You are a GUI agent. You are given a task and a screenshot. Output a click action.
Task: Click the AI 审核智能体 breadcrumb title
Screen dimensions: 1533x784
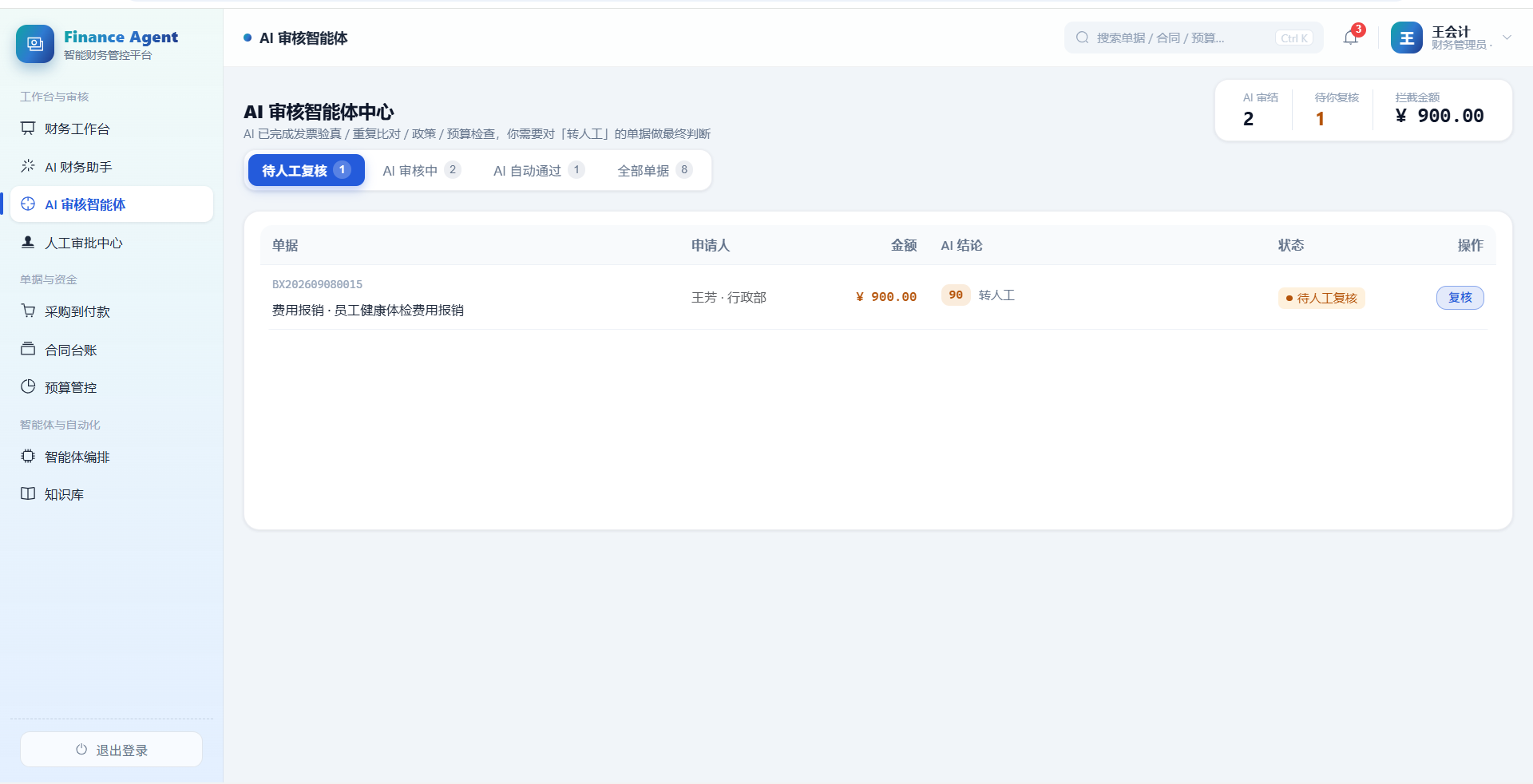tap(303, 38)
